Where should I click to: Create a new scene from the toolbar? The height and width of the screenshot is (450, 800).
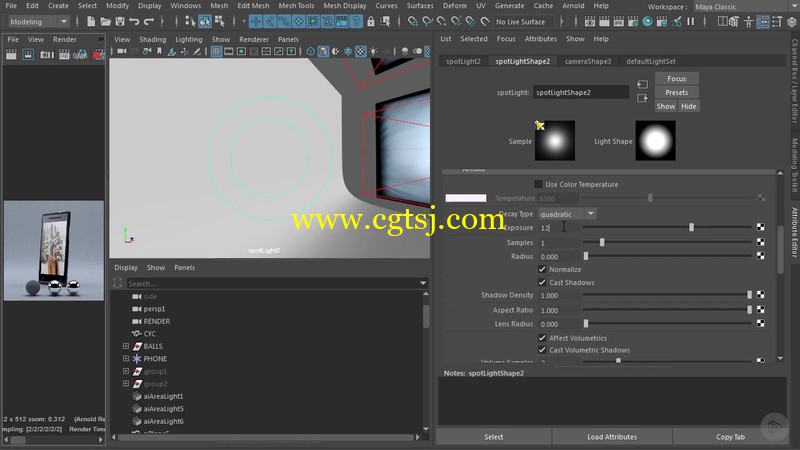coord(91,22)
